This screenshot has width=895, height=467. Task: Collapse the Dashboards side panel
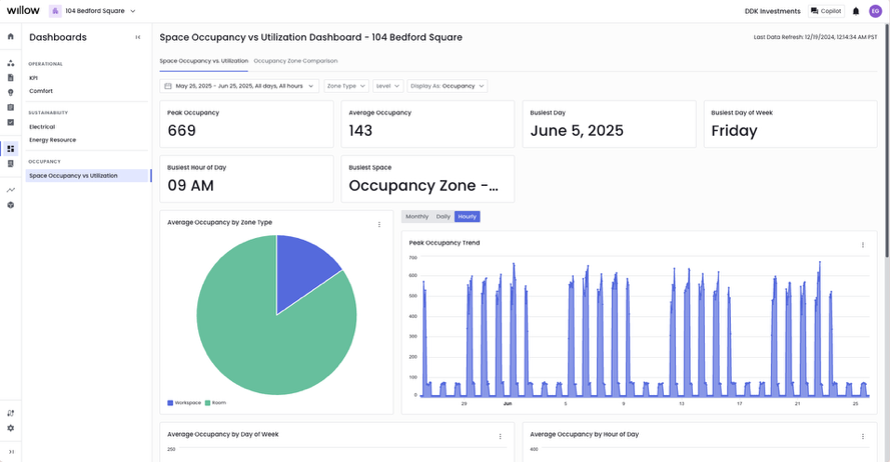[138, 37]
